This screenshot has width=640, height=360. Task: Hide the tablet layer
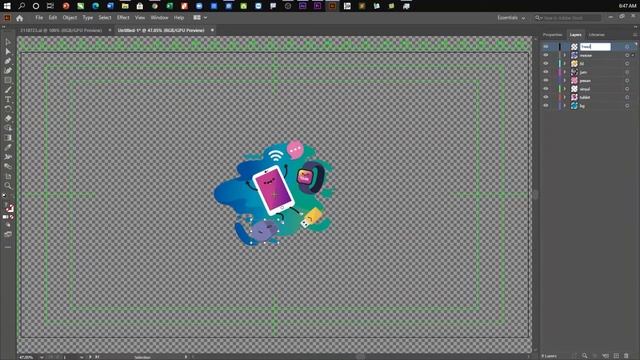click(x=546, y=97)
